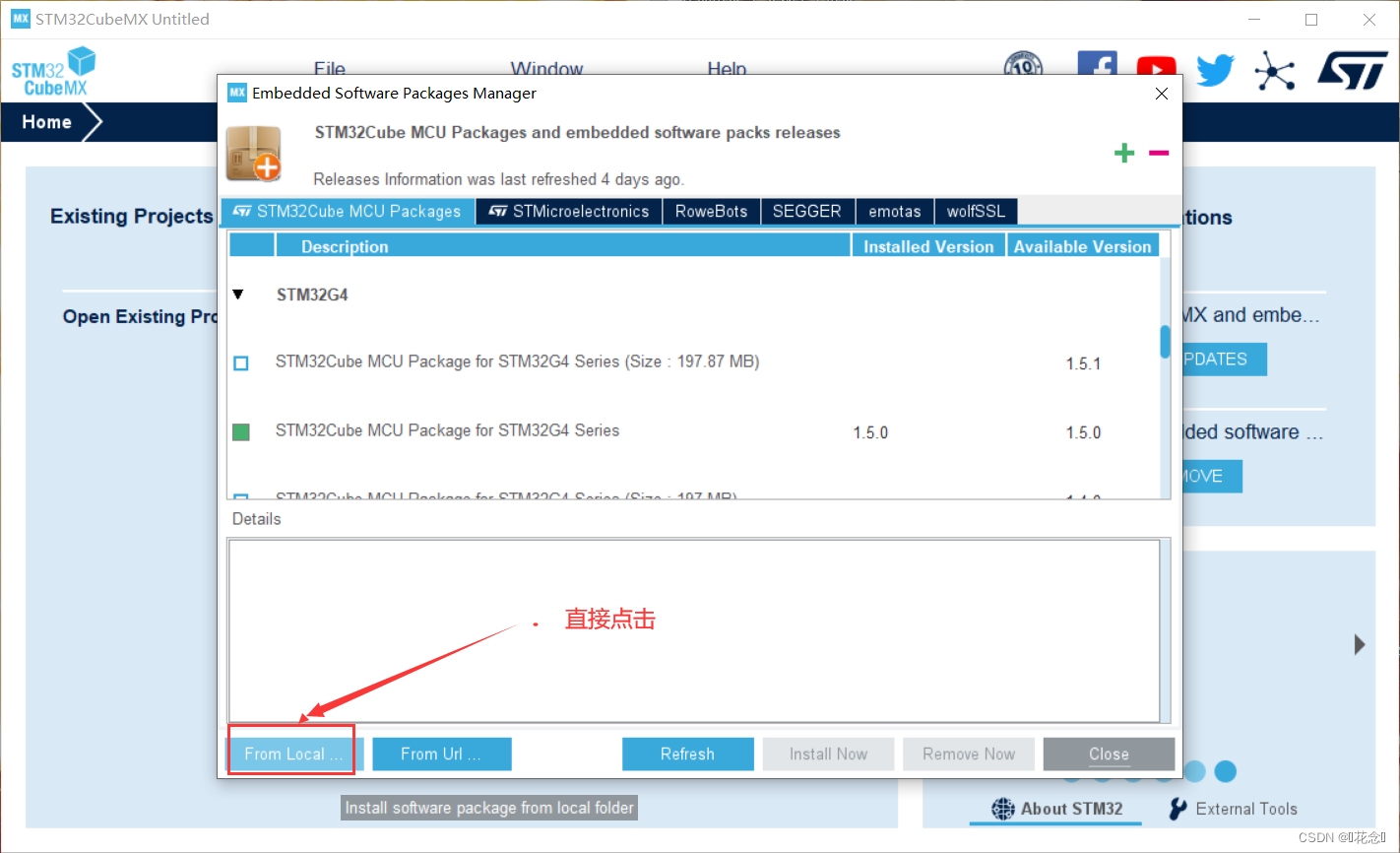Check the STM32G4 1.5.1 package checkbox
The image size is (1400, 853).
(x=241, y=363)
